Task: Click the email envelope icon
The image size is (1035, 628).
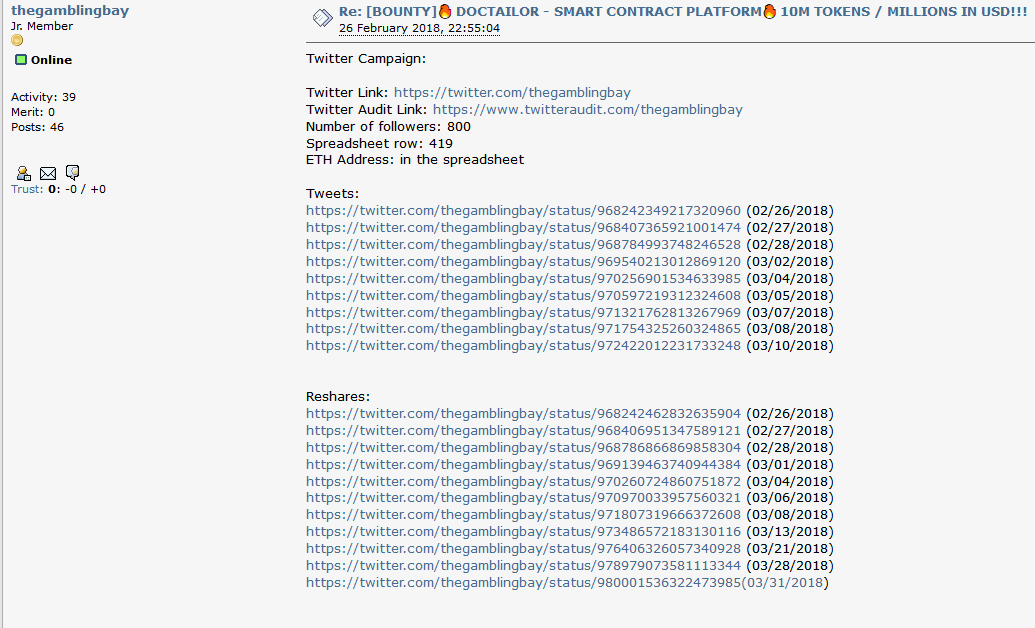Action: (x=48, y=174)
